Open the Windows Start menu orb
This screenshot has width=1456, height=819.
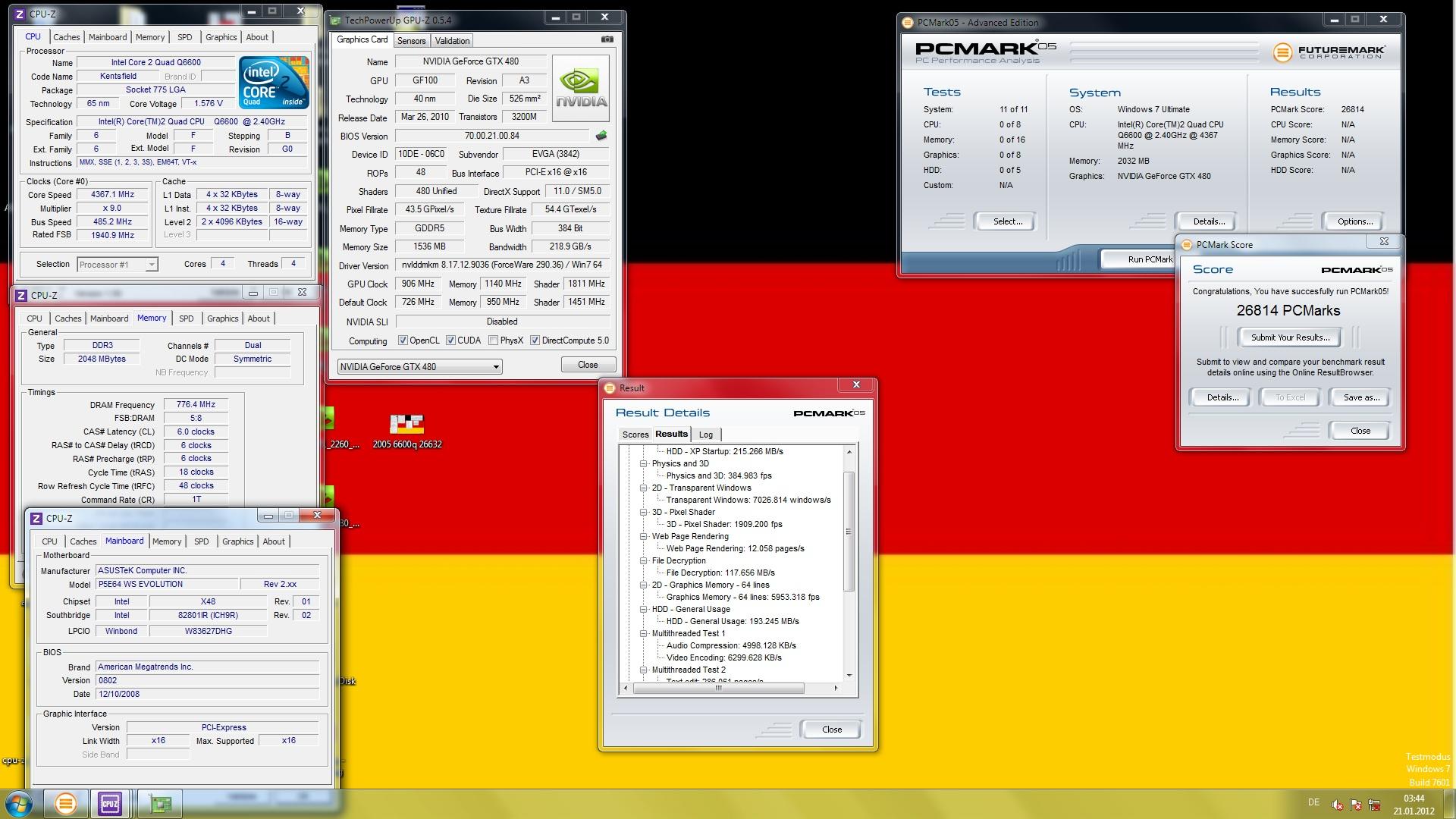tap(19, 803)
